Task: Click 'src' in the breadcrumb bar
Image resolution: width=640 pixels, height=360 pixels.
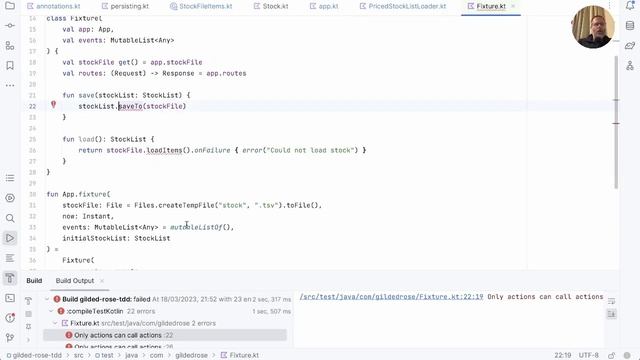Action: pyautogui.click(x=78, y=355)
